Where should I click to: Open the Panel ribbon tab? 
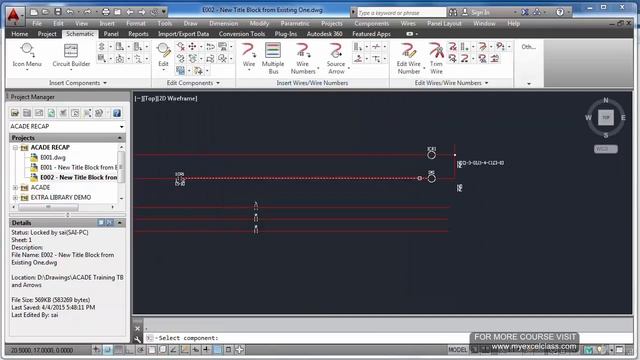point(111,34)
